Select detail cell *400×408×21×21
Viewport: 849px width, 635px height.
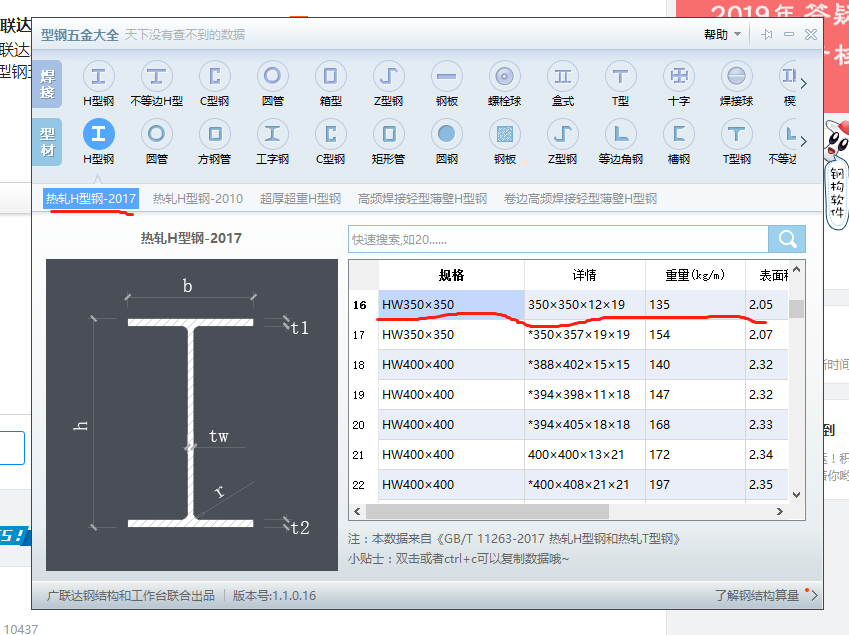[x=585, y=485]
